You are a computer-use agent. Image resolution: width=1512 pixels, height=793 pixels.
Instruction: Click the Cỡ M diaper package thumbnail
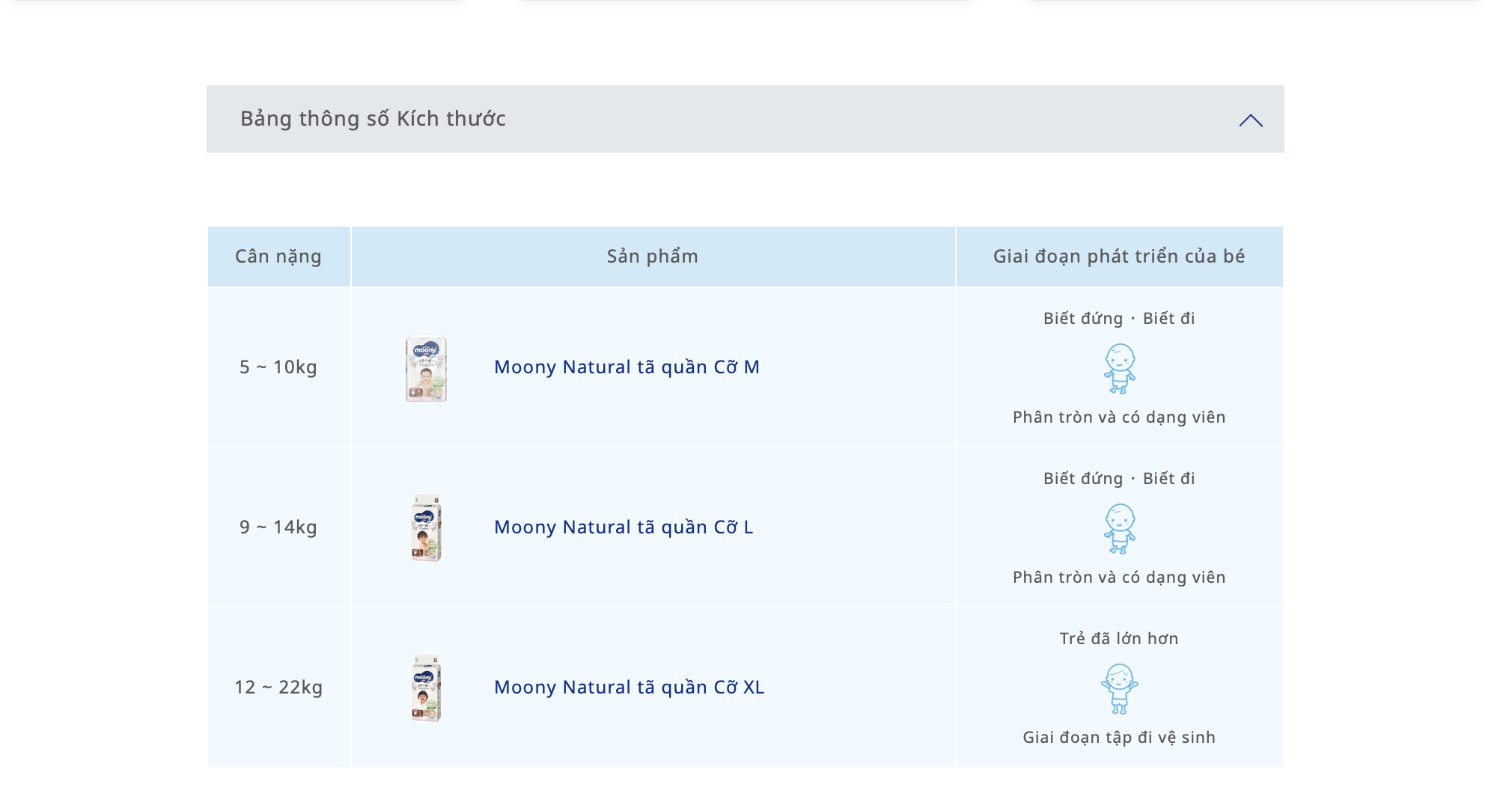pyautogui.click(x=426, y=367)
